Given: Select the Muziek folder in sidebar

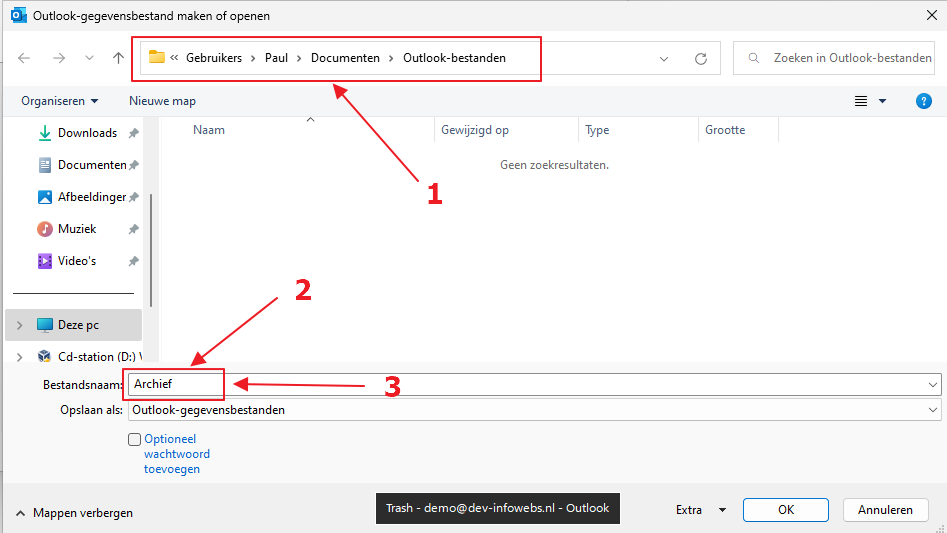Looking at the screenshot, I should click(77, 229).
